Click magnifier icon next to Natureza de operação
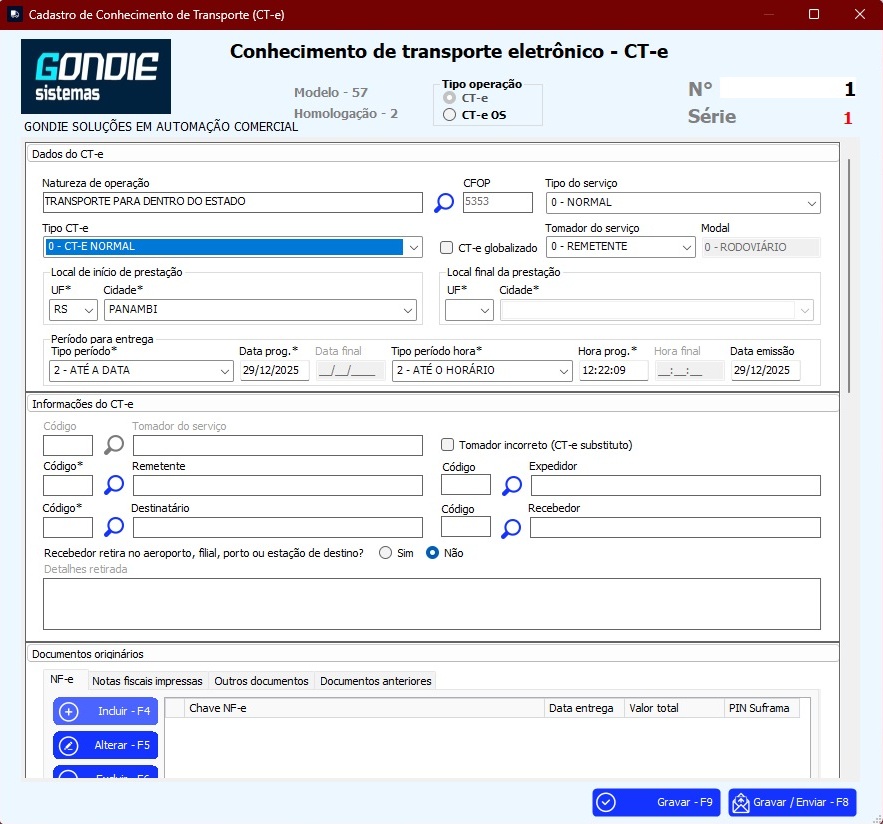Image resolution: width=883 pixels, height=824 pixels. (443, 203)
